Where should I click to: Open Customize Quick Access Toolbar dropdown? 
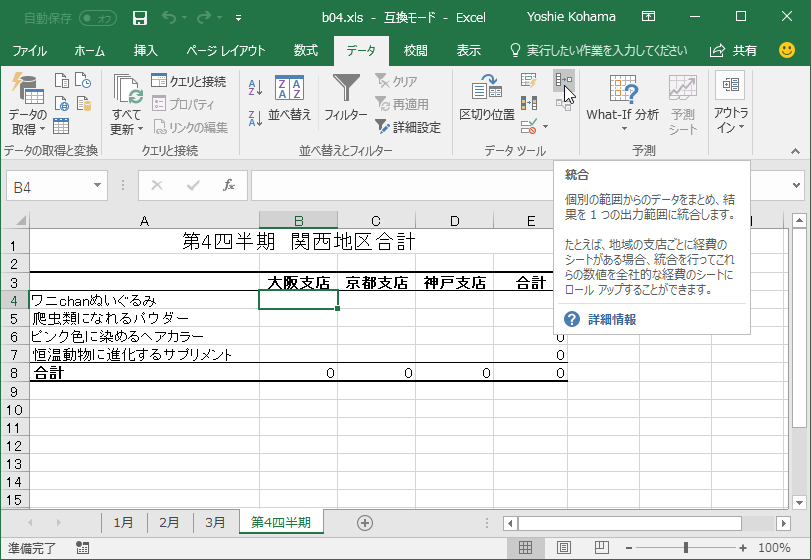[x=238, y=18]
